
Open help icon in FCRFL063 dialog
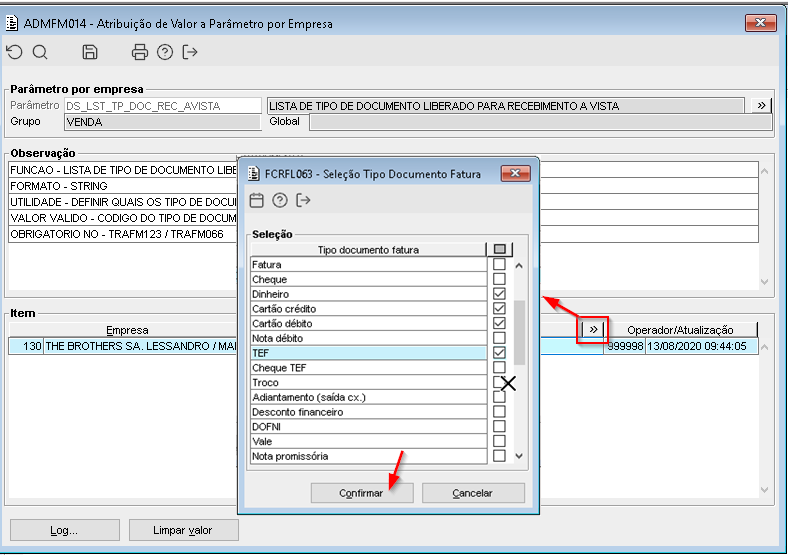pyautogui.click(x=280, y=201)
